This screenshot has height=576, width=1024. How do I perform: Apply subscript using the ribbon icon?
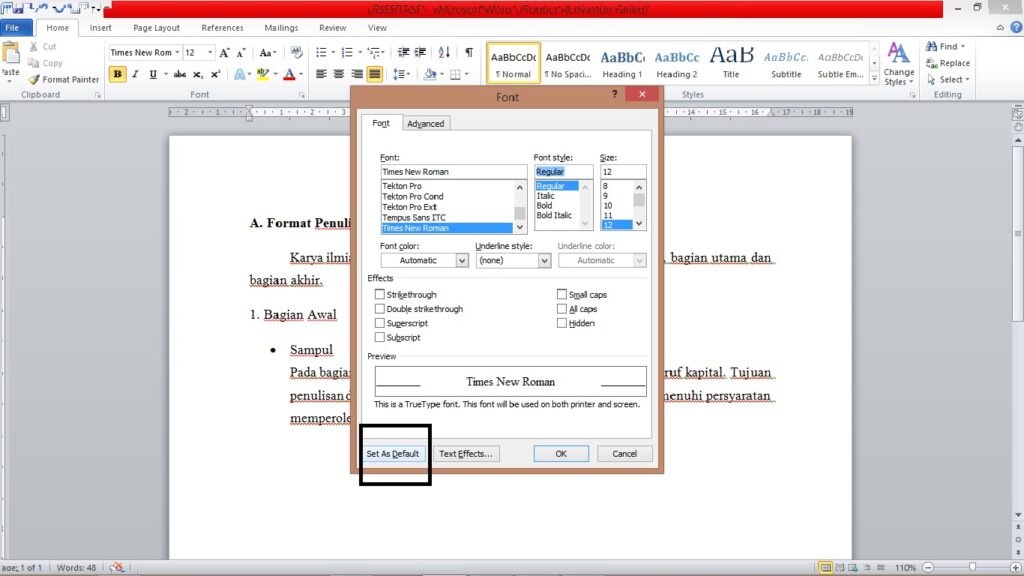click(198, 74)
